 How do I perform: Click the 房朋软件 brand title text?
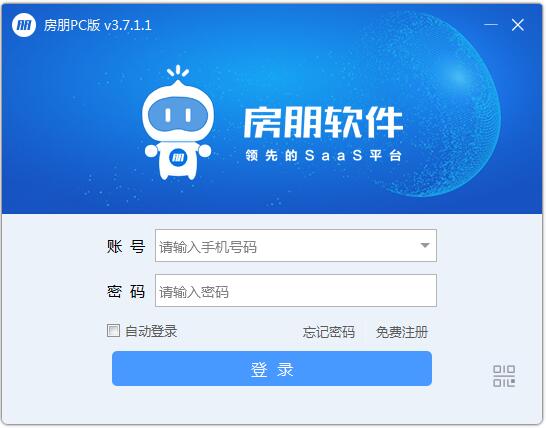tap(323, 122)
